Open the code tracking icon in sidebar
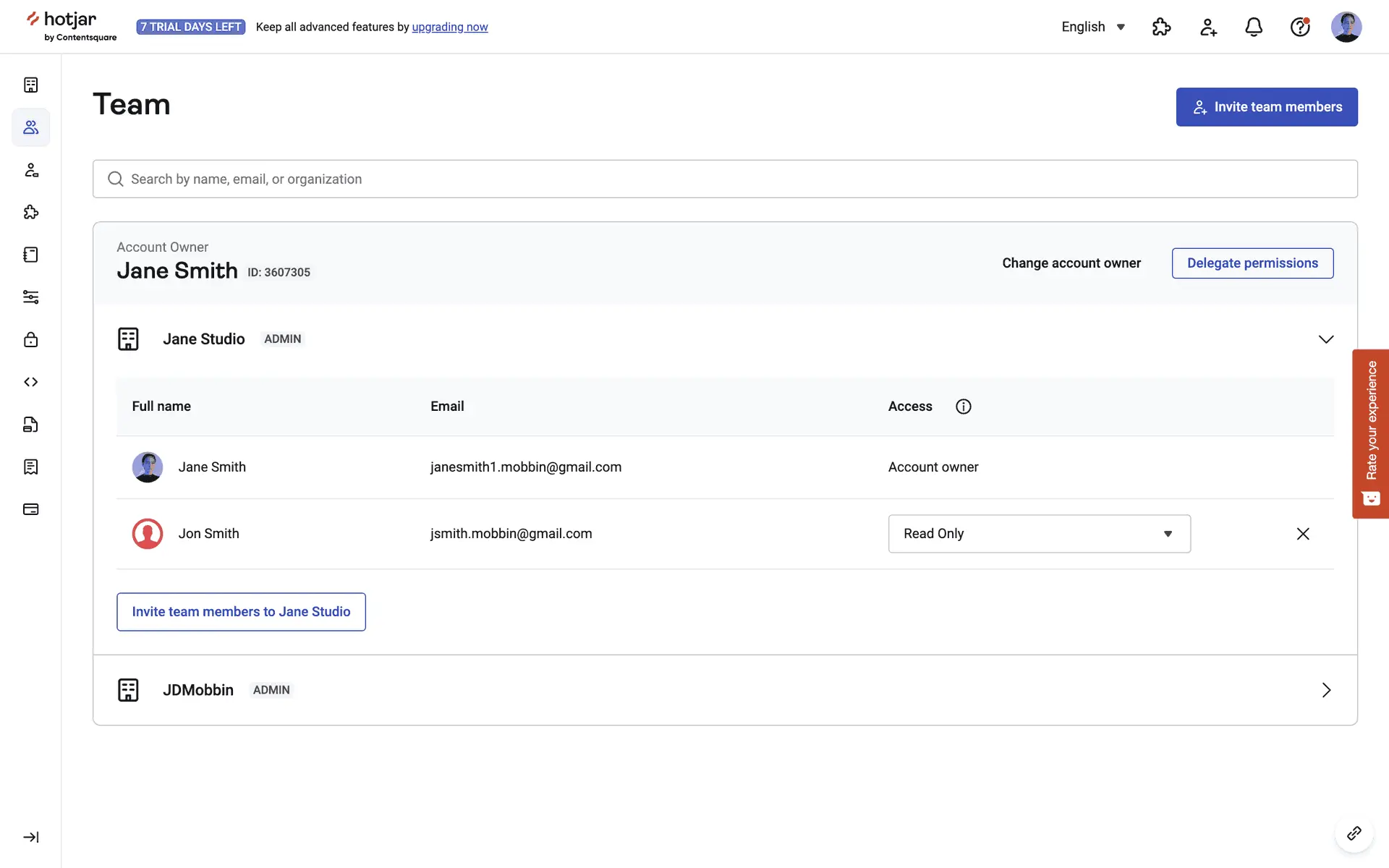1389x868 pixels. 30,382
